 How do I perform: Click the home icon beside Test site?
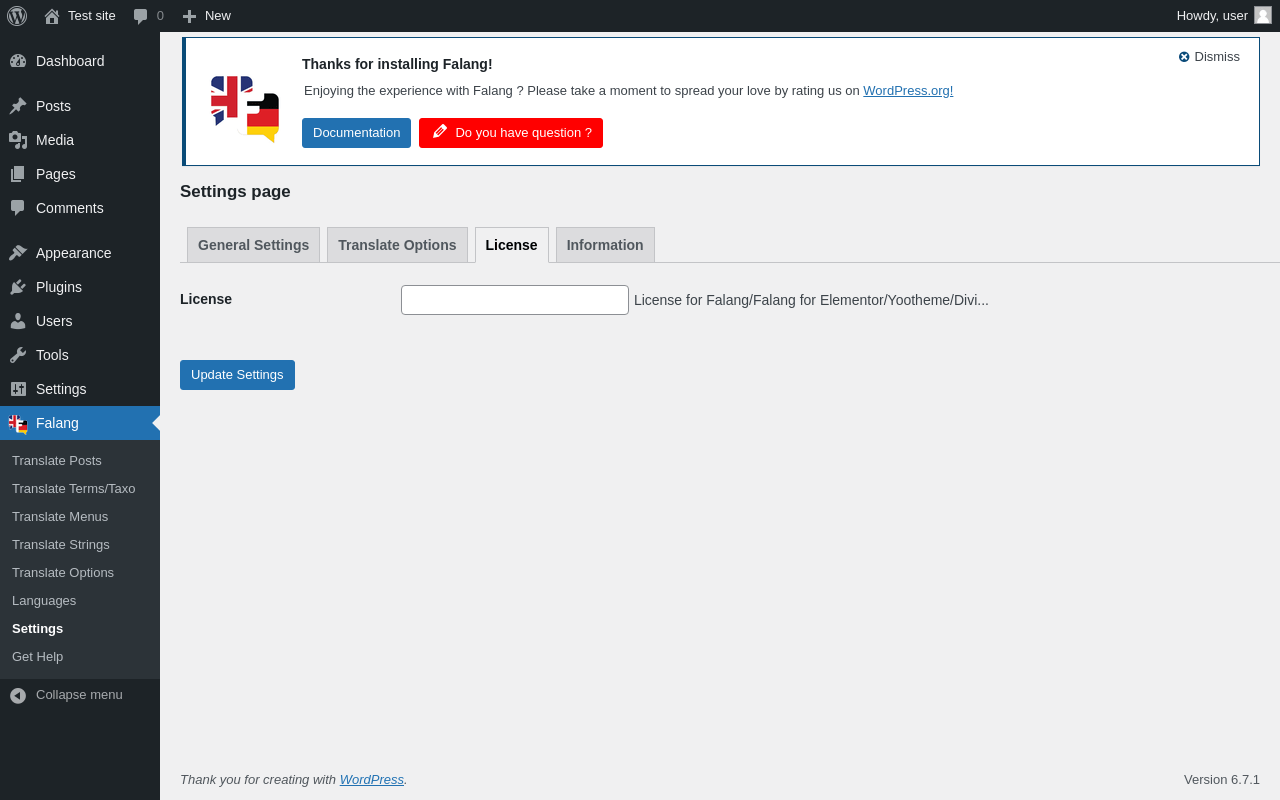52,16
